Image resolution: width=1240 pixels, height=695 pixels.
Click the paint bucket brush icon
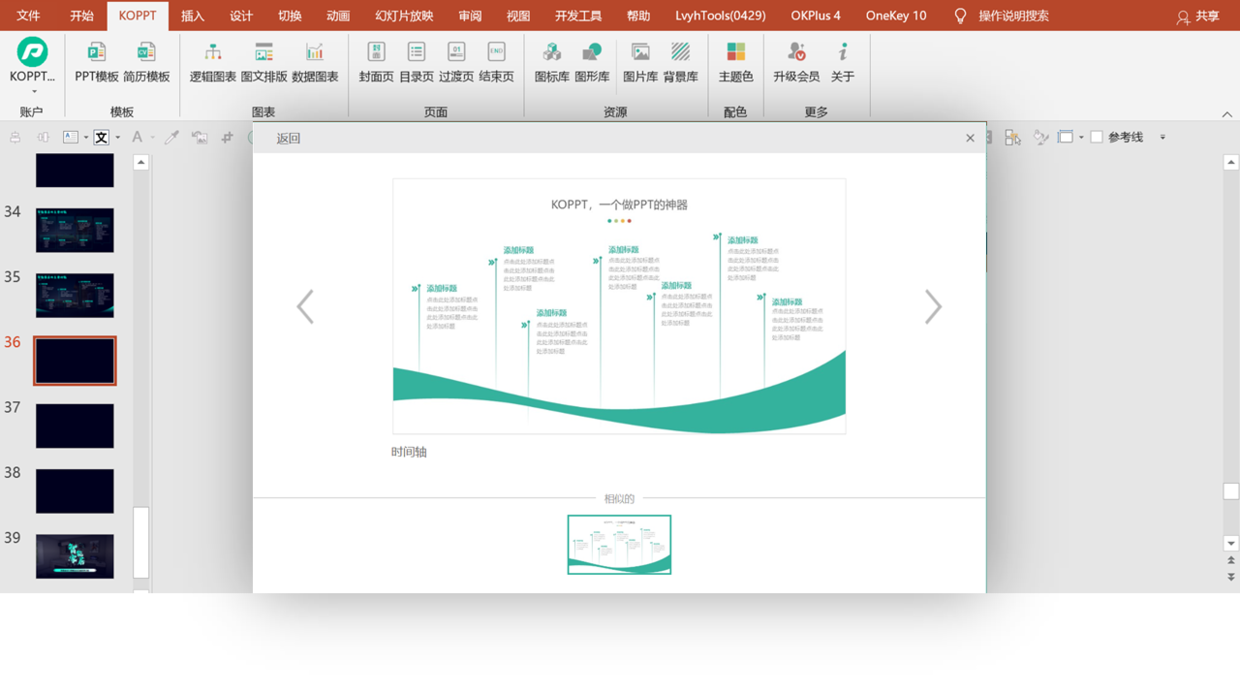pyautogui.click(x=1041, y=137)
